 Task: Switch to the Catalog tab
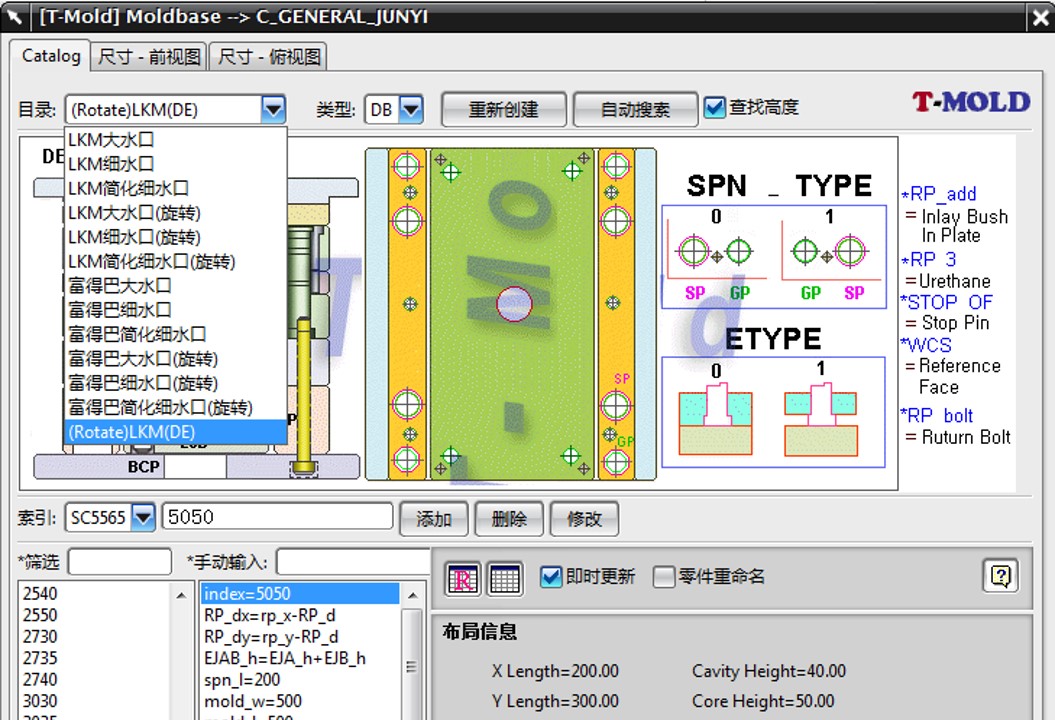click(x=50, y=55)
